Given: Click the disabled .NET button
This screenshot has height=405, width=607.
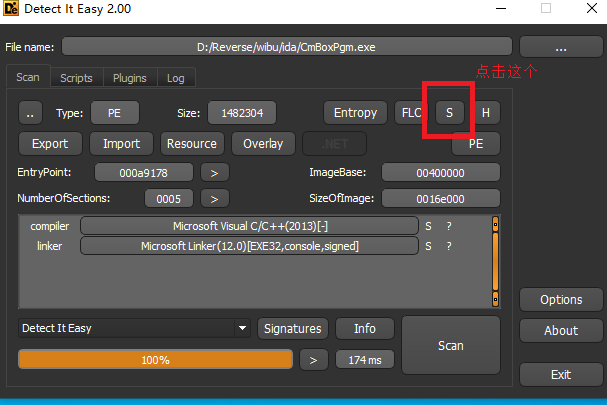Looking at the screenshot, I should (x=334, y=144).
